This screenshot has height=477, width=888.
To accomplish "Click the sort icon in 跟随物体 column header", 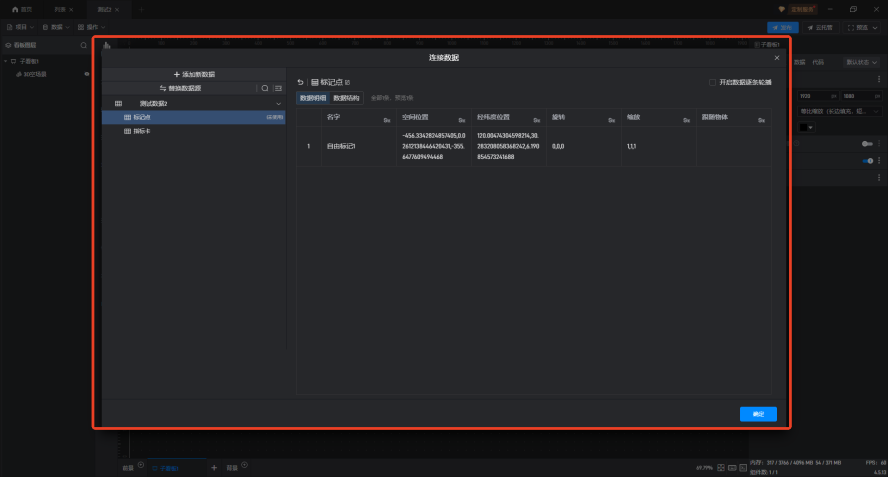I will 761,120.
